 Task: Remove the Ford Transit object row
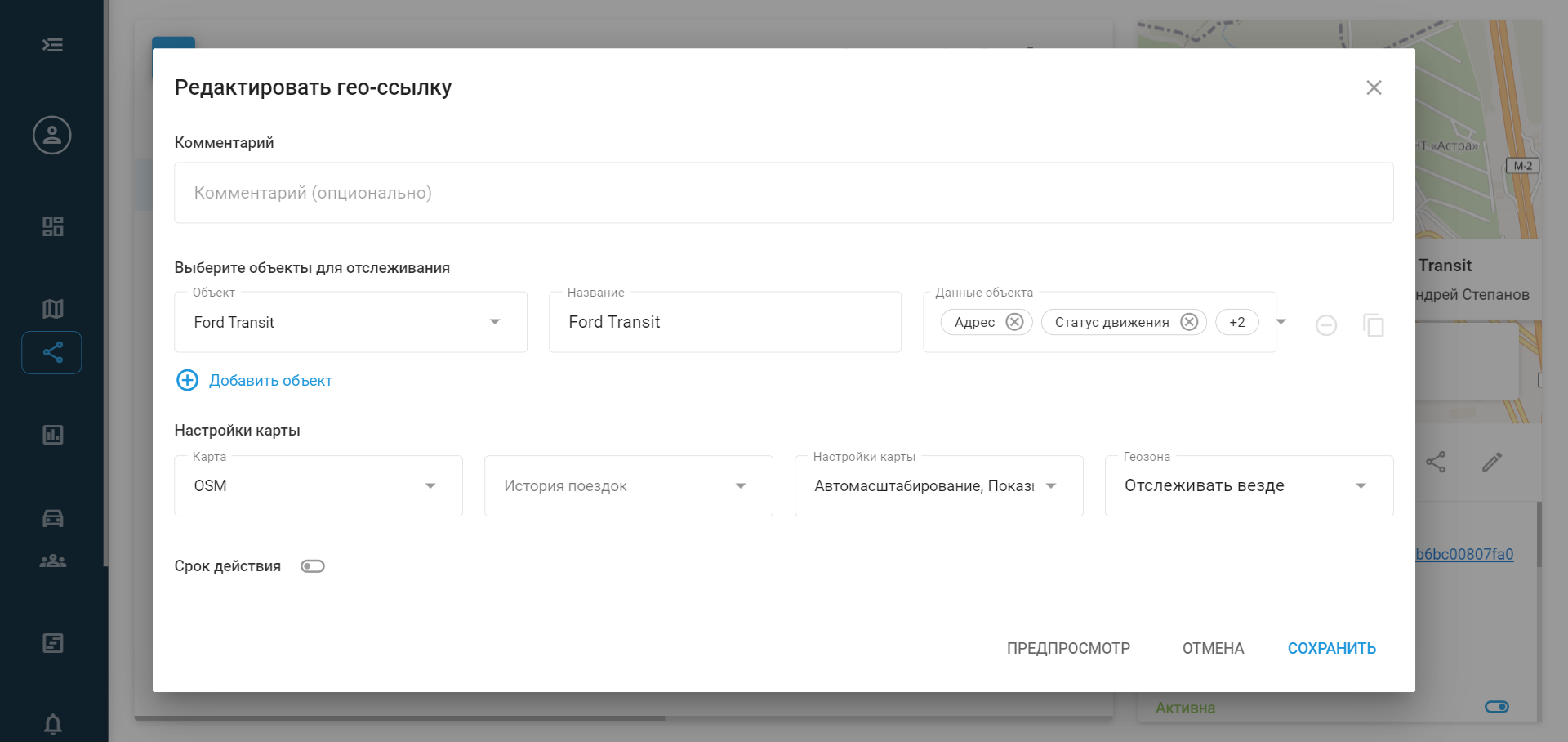(x=1326, y=325)
